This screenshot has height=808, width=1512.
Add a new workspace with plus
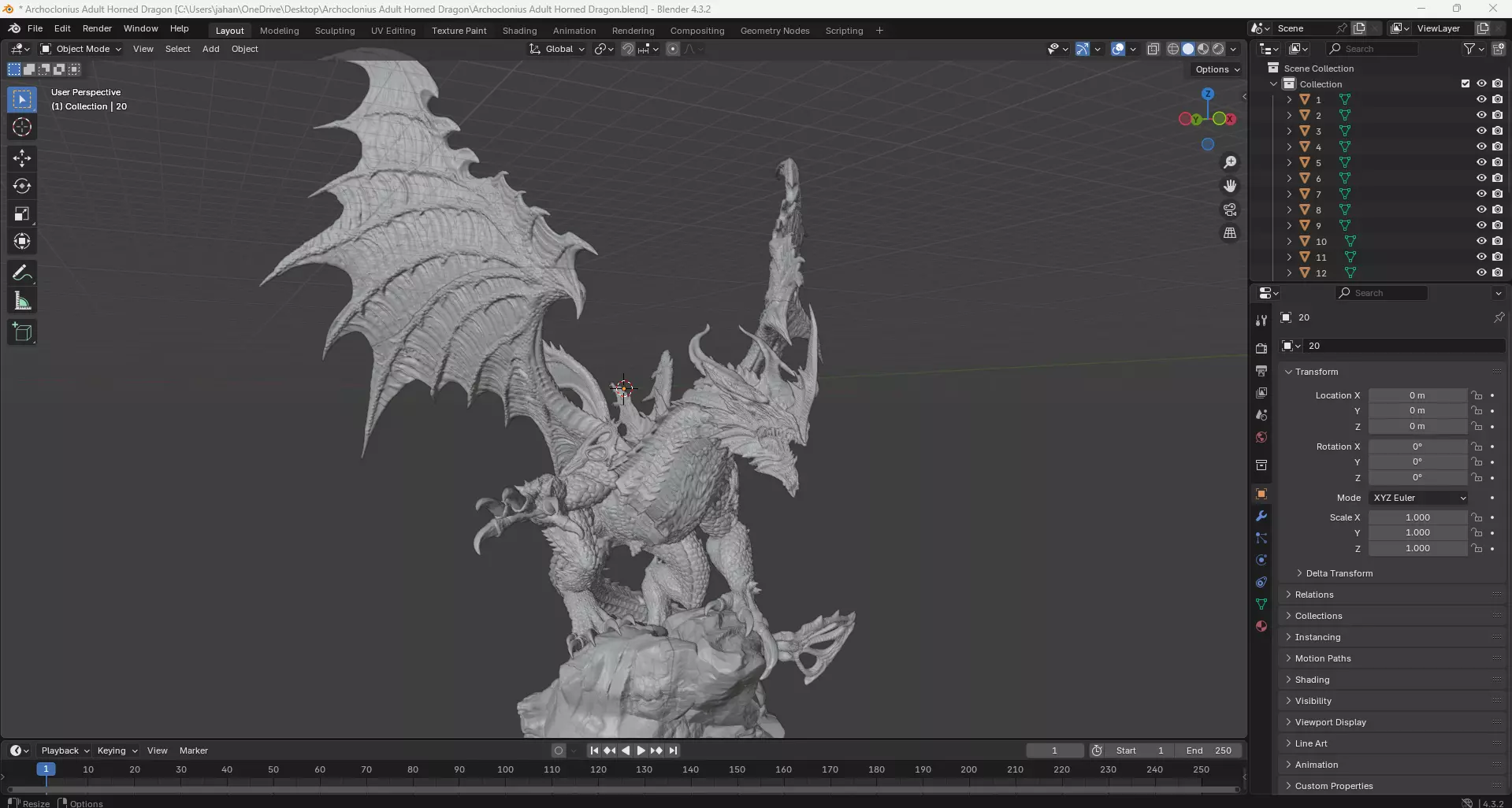tap(879, 31)
